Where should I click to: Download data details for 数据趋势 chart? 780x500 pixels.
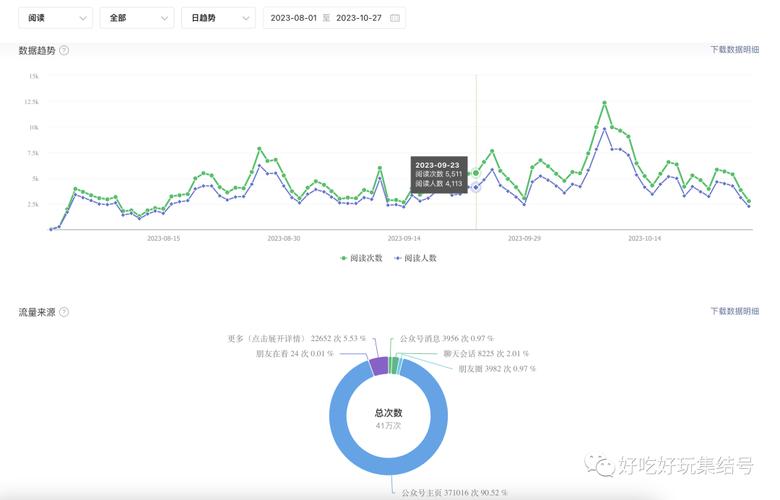[x=734, y=49]
